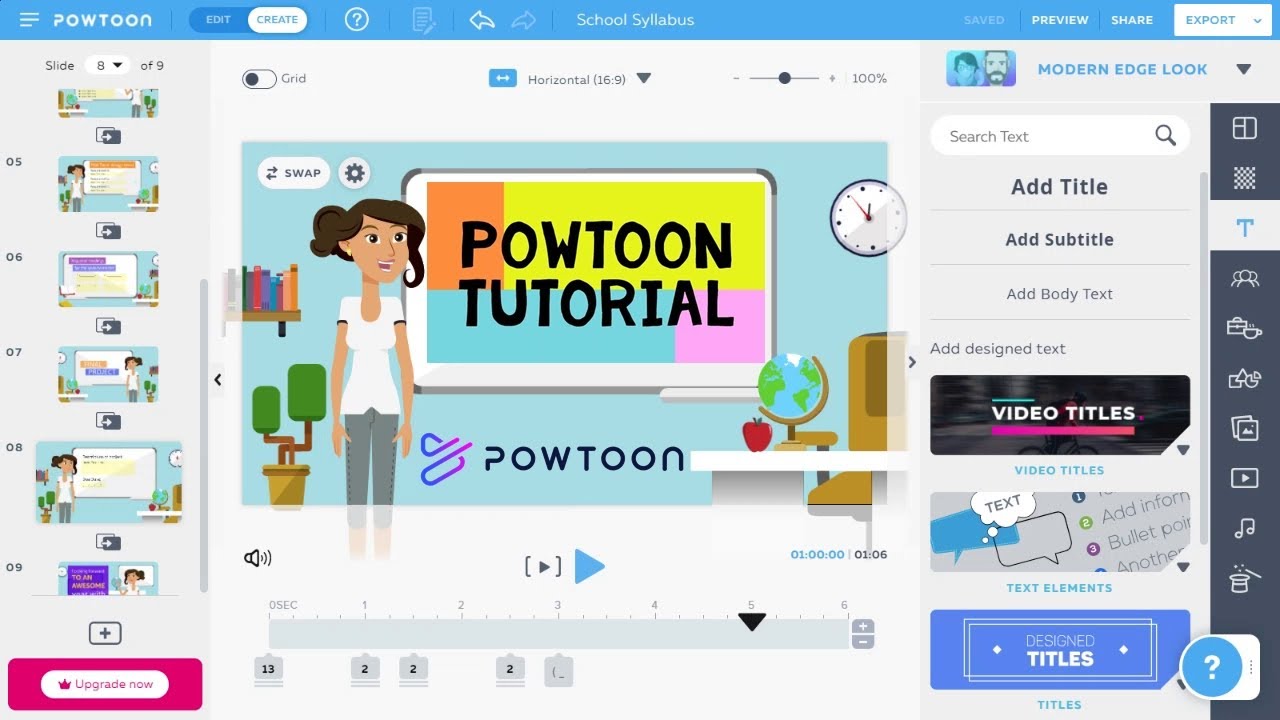Open scene settings gear icon
Image resolution: width=1280 pixels, height=720 pixels.
tap(355, 173)
